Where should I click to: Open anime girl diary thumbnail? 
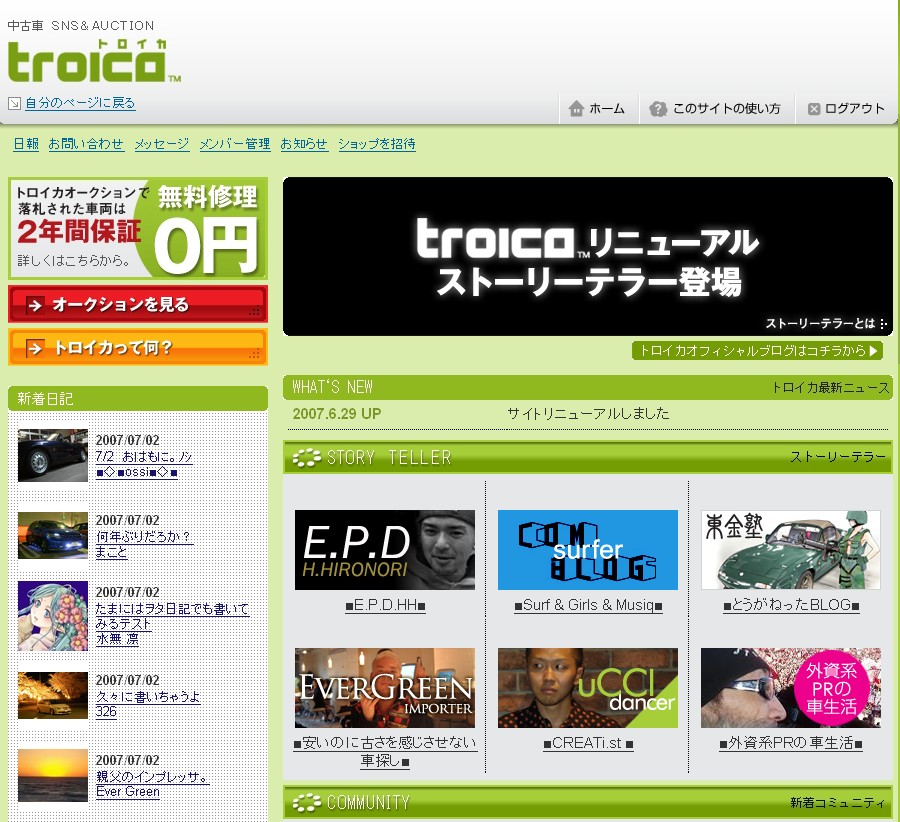53,616
